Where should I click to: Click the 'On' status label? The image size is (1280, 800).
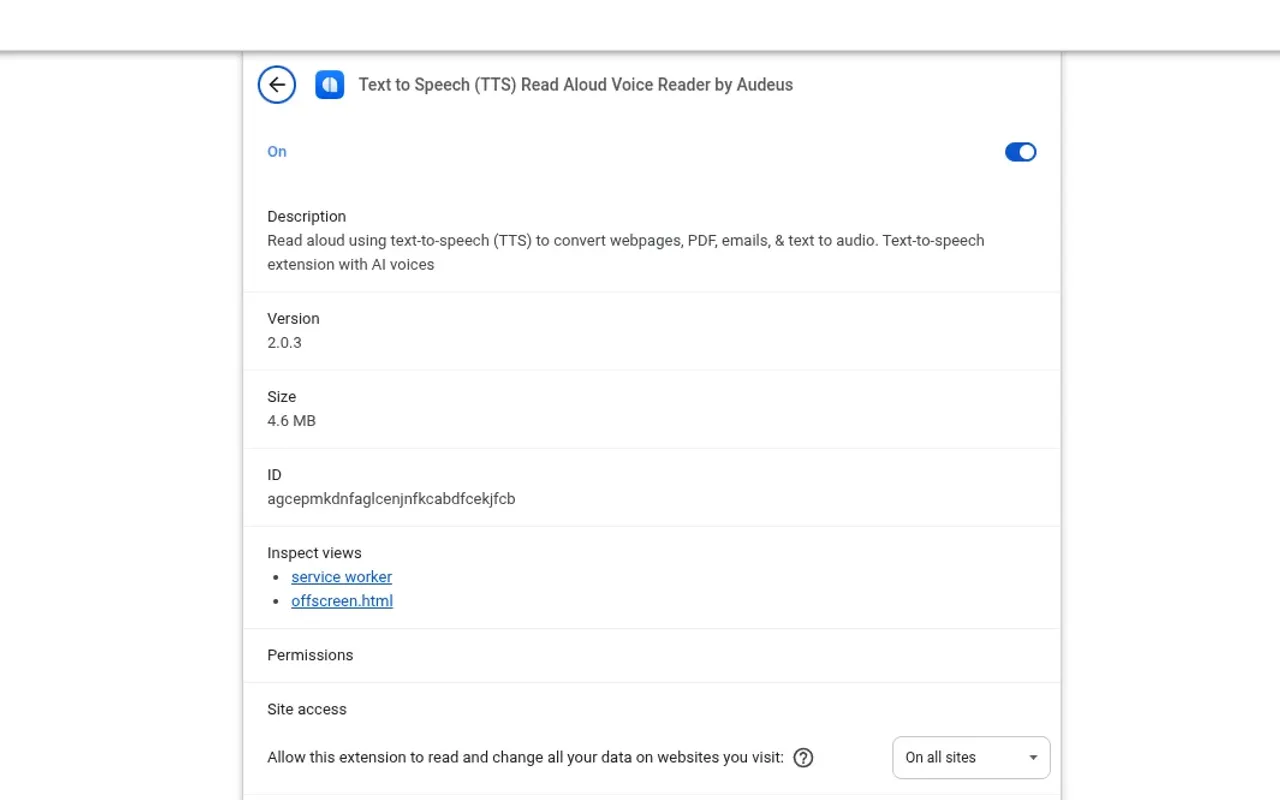[277, 152]
